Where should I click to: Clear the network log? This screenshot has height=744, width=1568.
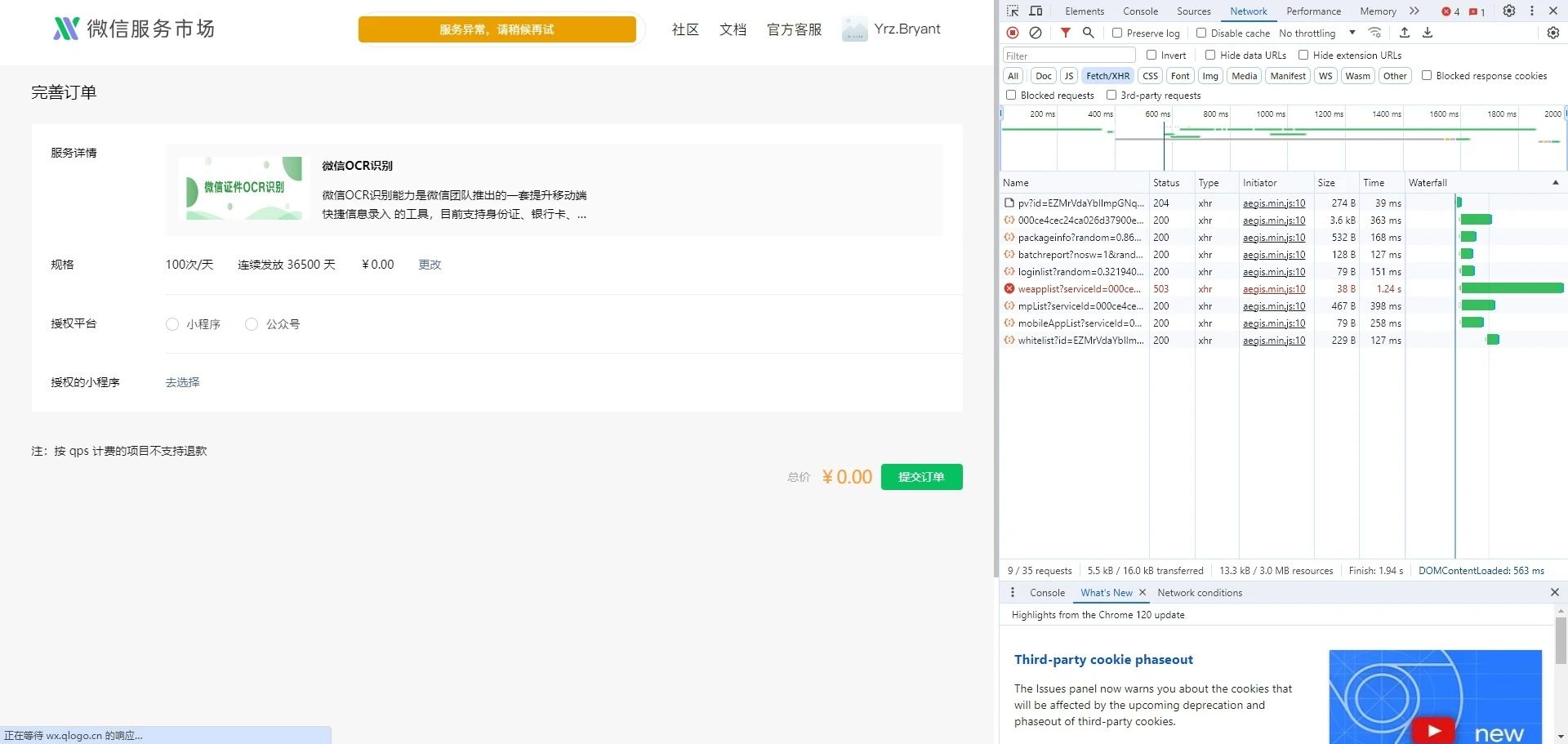(1036, 33)
